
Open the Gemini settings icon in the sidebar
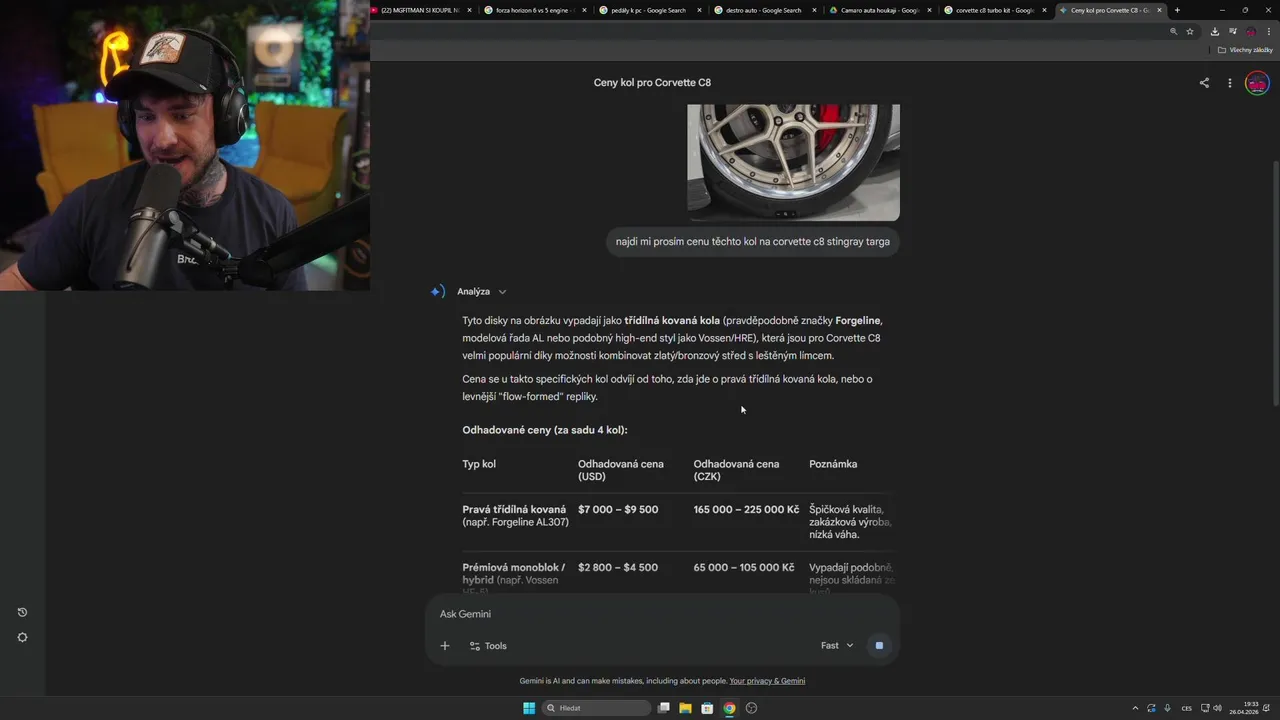[x=22, y=637]
